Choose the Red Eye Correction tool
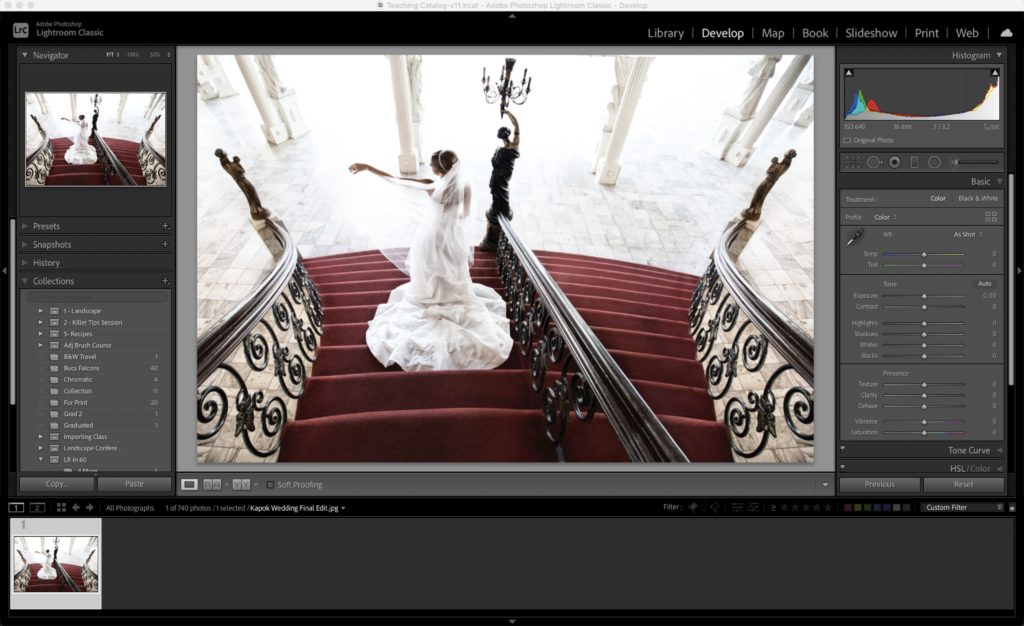Image resolution: width=1024 pixels, height=626 pixels. [x=894, y=162]
